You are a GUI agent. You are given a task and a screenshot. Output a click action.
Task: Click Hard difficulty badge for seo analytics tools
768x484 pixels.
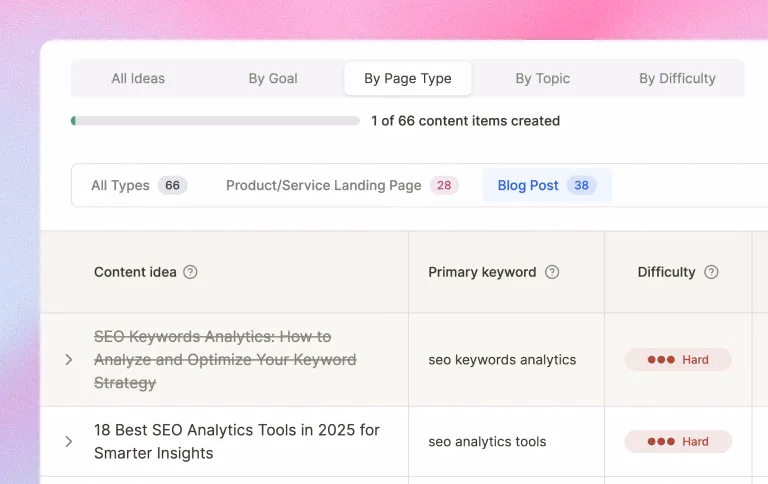point(678,441)
